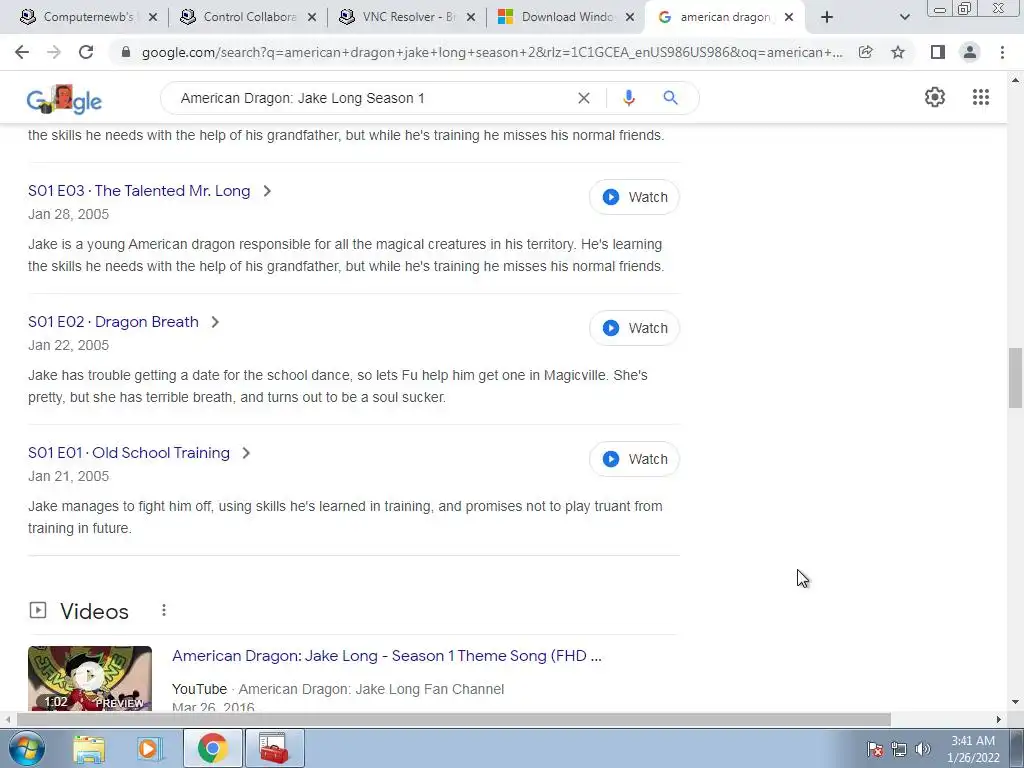1024x768 pixels.
Task: Bookmark this page with the star
Action: [x=898, y=52]
